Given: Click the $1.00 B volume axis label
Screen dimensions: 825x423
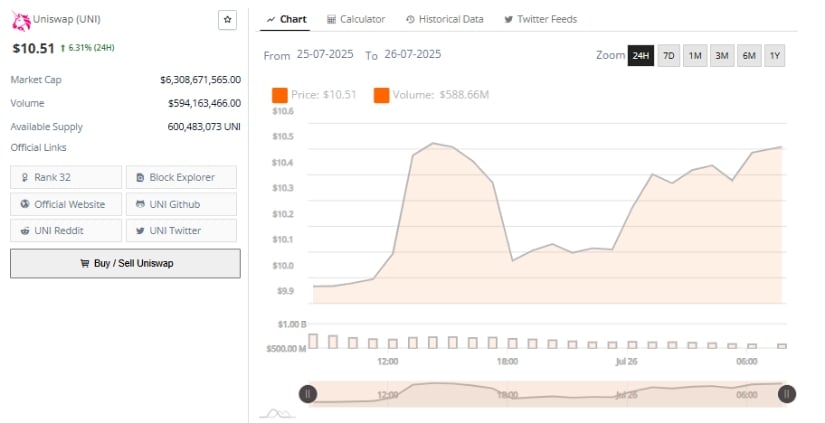Looking at the screenshot, I should point(292,324).
